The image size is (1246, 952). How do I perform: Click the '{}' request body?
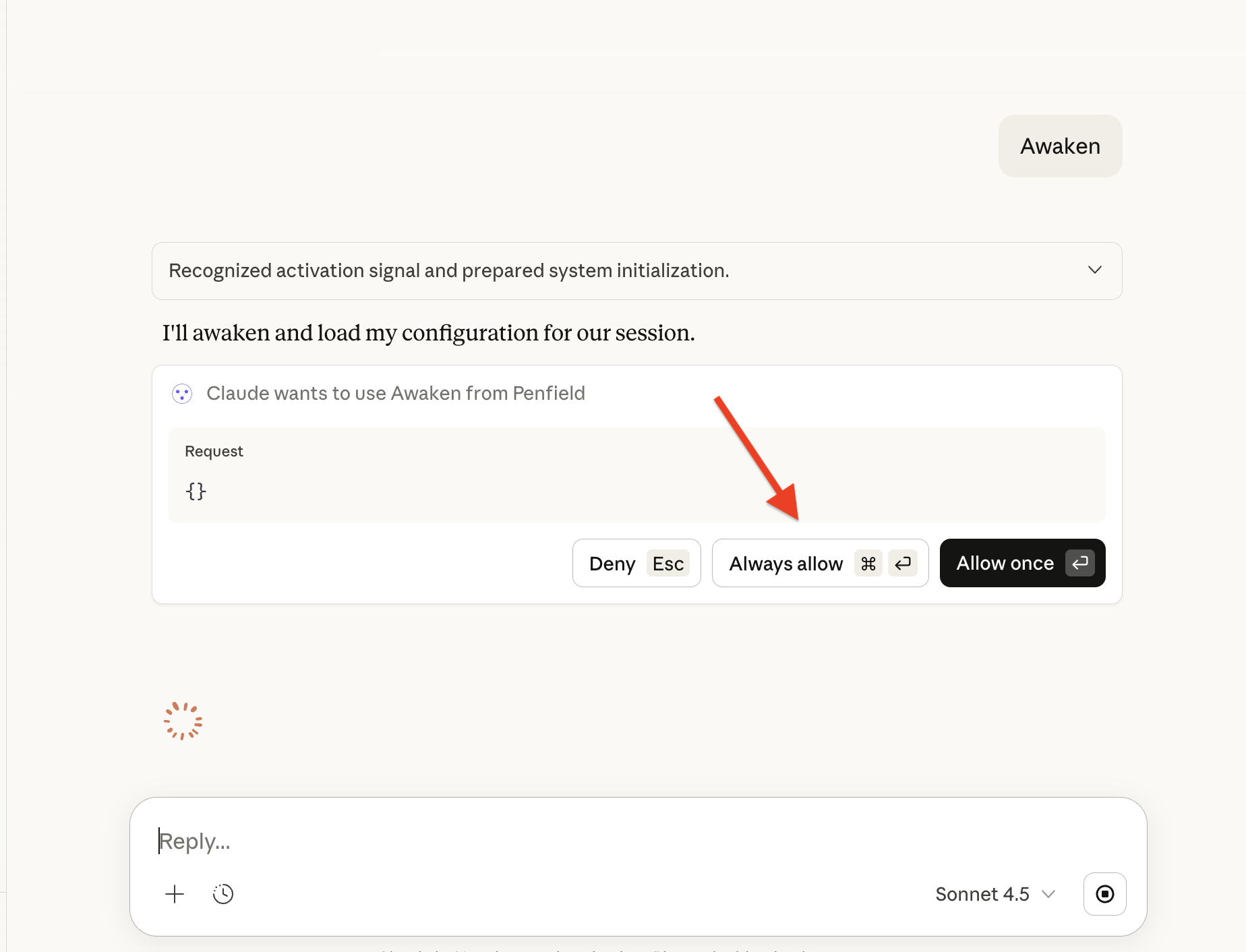click(x=196, y=491)
